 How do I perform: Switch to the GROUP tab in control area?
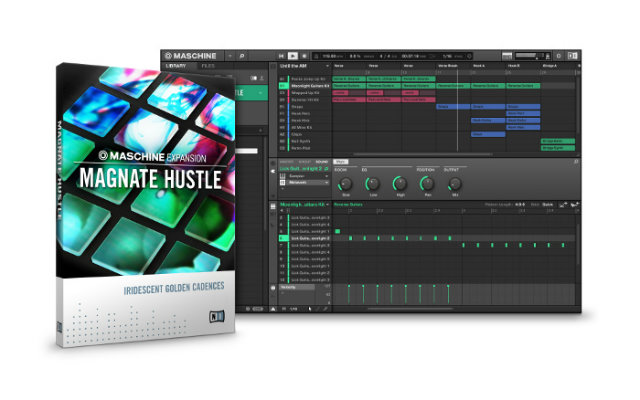304,162
